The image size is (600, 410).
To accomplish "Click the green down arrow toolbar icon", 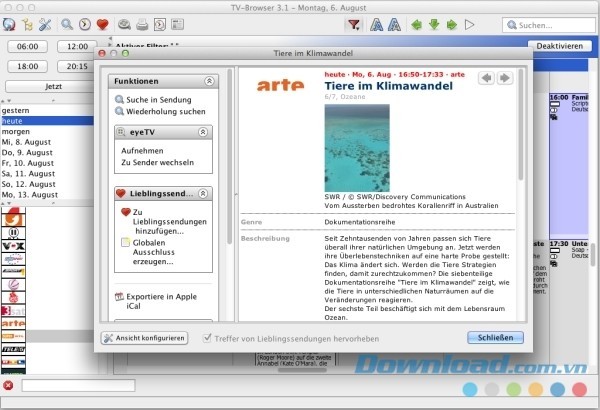I will coord(432,24).
